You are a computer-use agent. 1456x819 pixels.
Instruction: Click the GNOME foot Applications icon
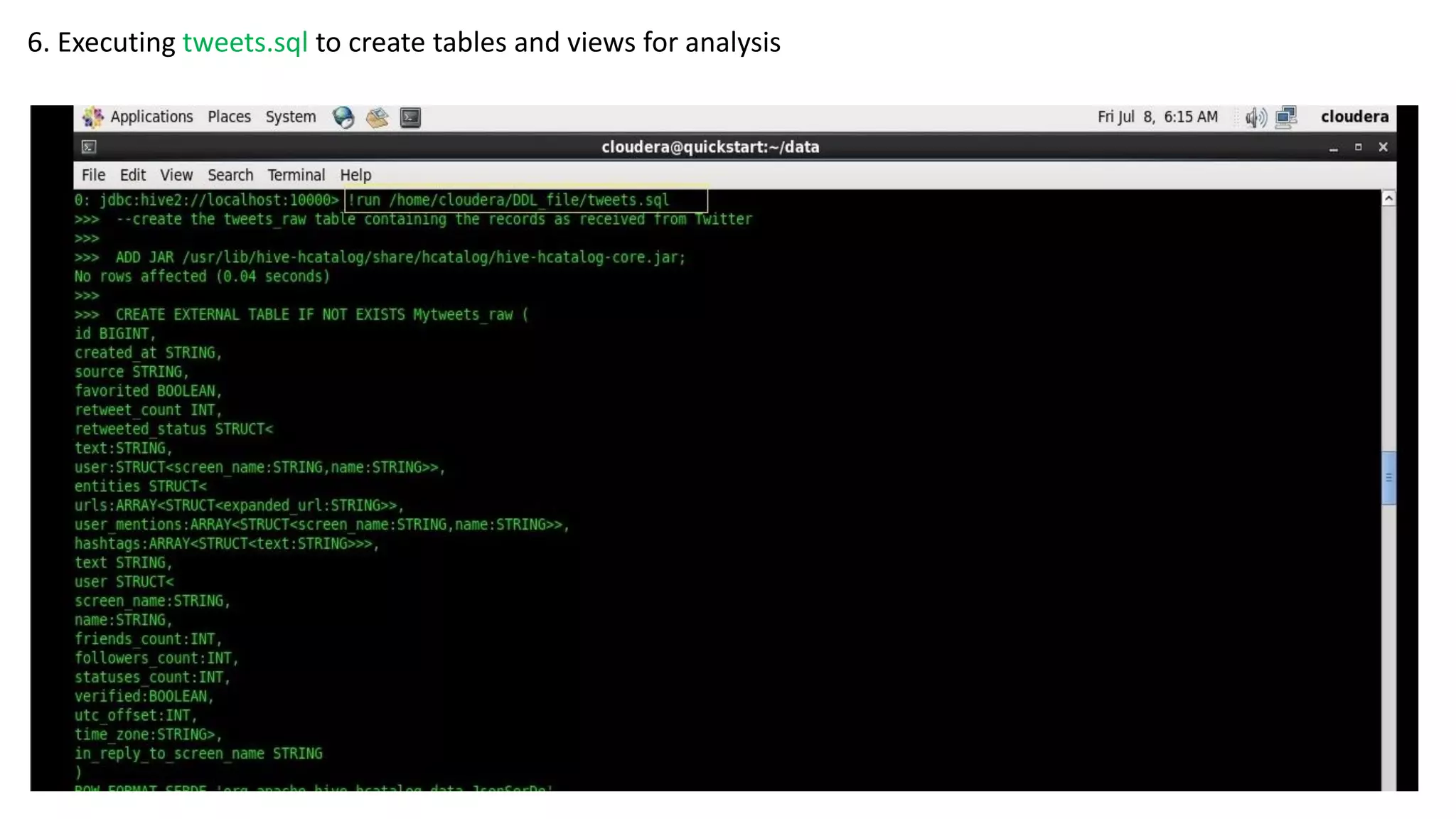(x=93, y=117)
